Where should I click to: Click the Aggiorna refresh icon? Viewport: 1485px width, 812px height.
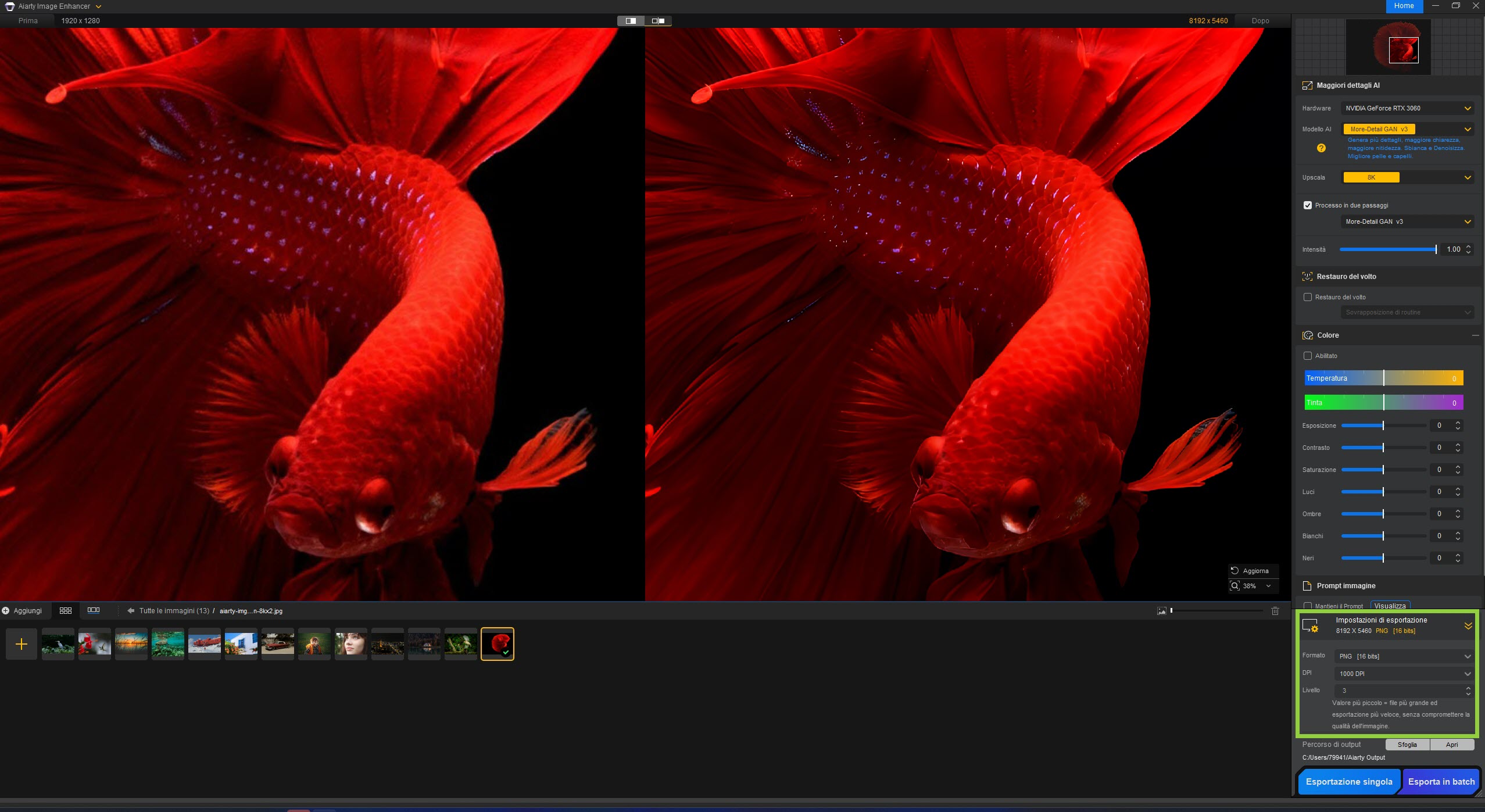[x=1235, y=571]
